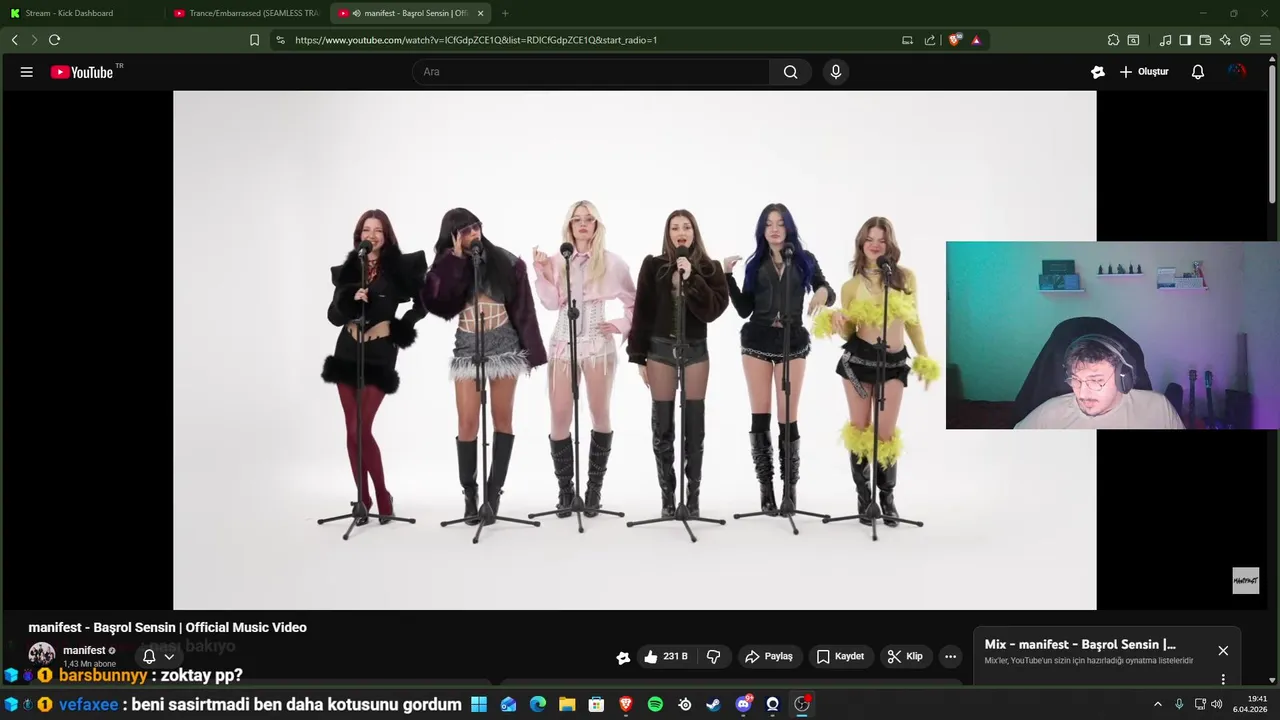Viewport: 1280px width, 720px height.
Task: Open the manifest channel name link
Action: tap(84, 650)
